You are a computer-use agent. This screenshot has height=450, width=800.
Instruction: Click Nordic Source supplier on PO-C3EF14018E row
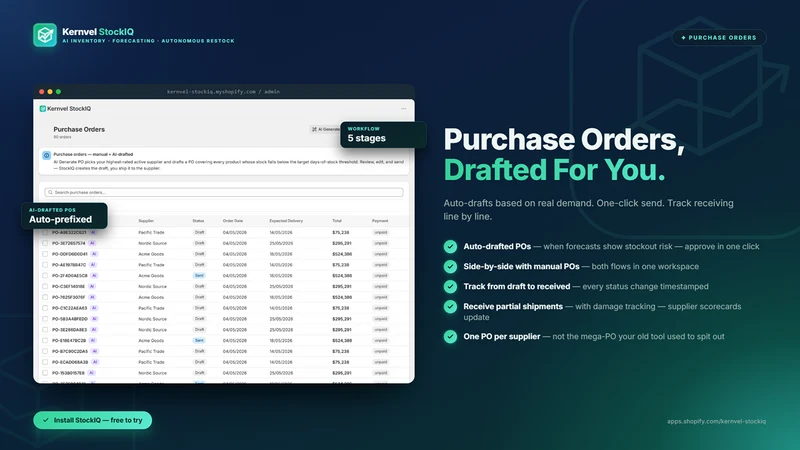pyautogui.click(x=153, y=286)
